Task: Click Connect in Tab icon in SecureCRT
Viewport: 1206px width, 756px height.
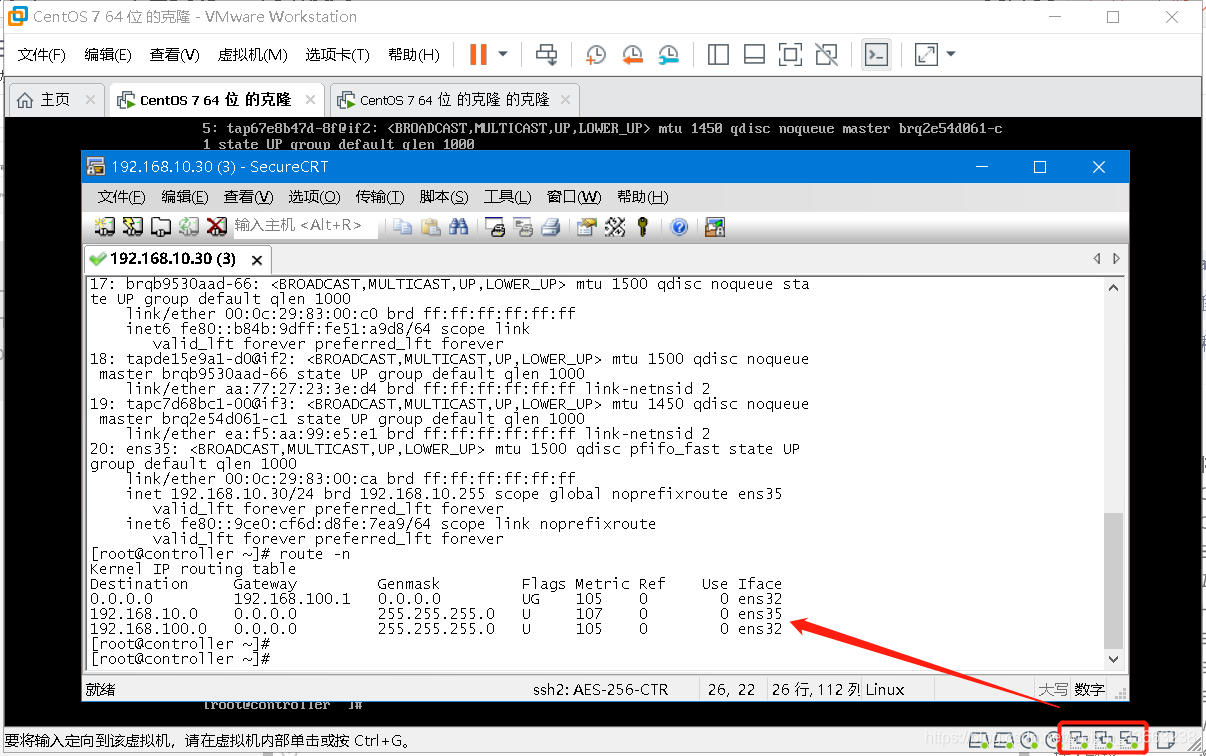Action: point(161,227)
